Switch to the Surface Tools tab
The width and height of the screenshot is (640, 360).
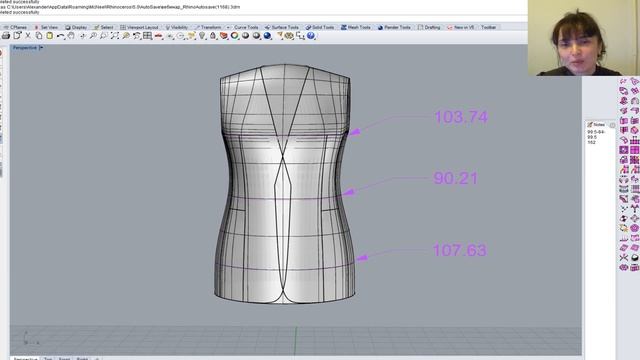click(282, 27)
